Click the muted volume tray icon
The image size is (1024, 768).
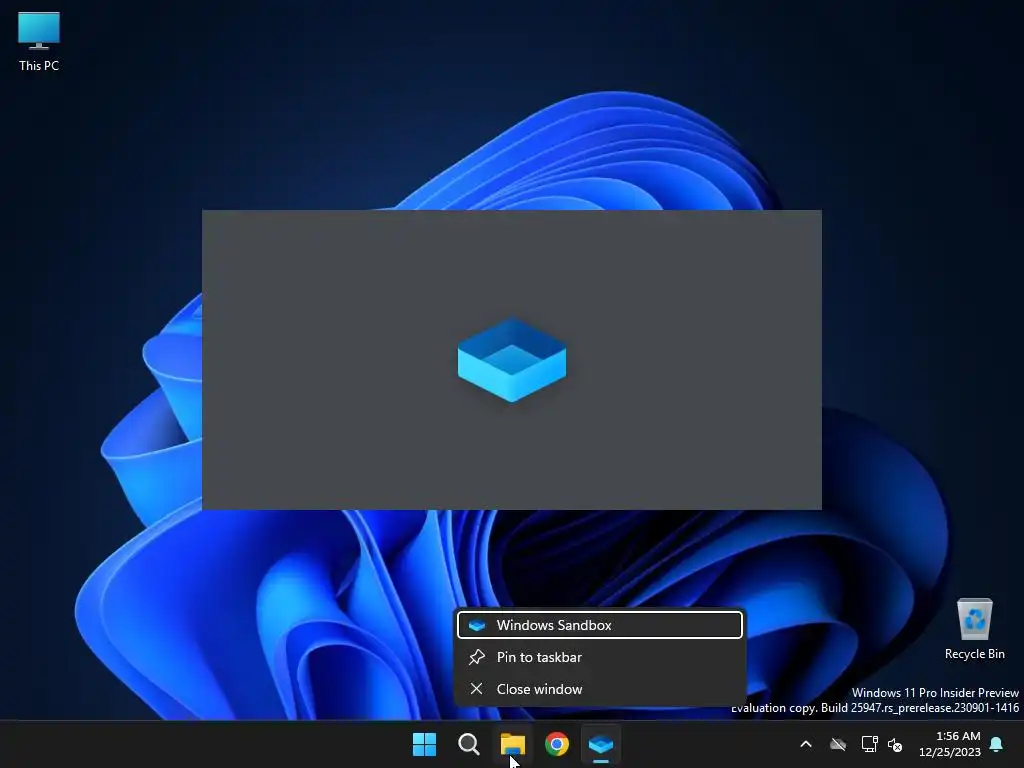pos(895,744)
